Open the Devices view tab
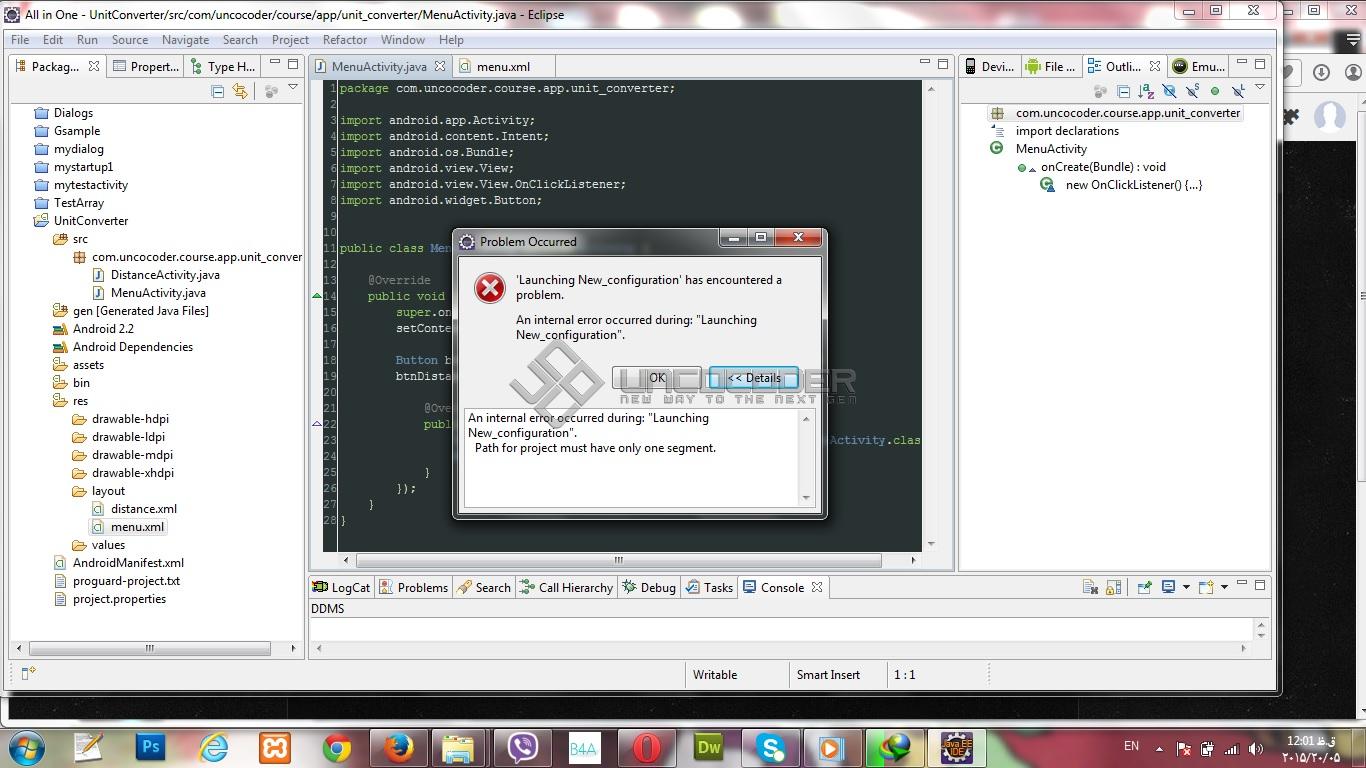This screenshot has width=1366, height=768. 989,66
